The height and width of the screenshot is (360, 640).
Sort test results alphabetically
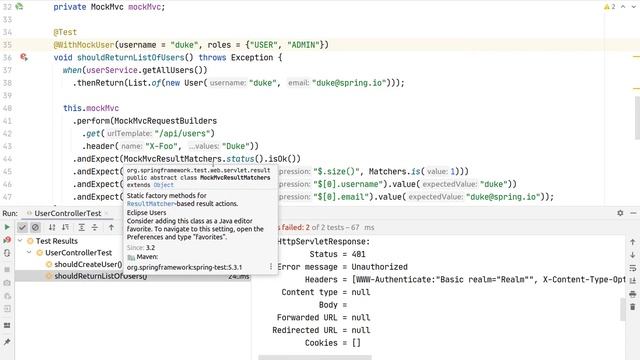click(52, 227)
